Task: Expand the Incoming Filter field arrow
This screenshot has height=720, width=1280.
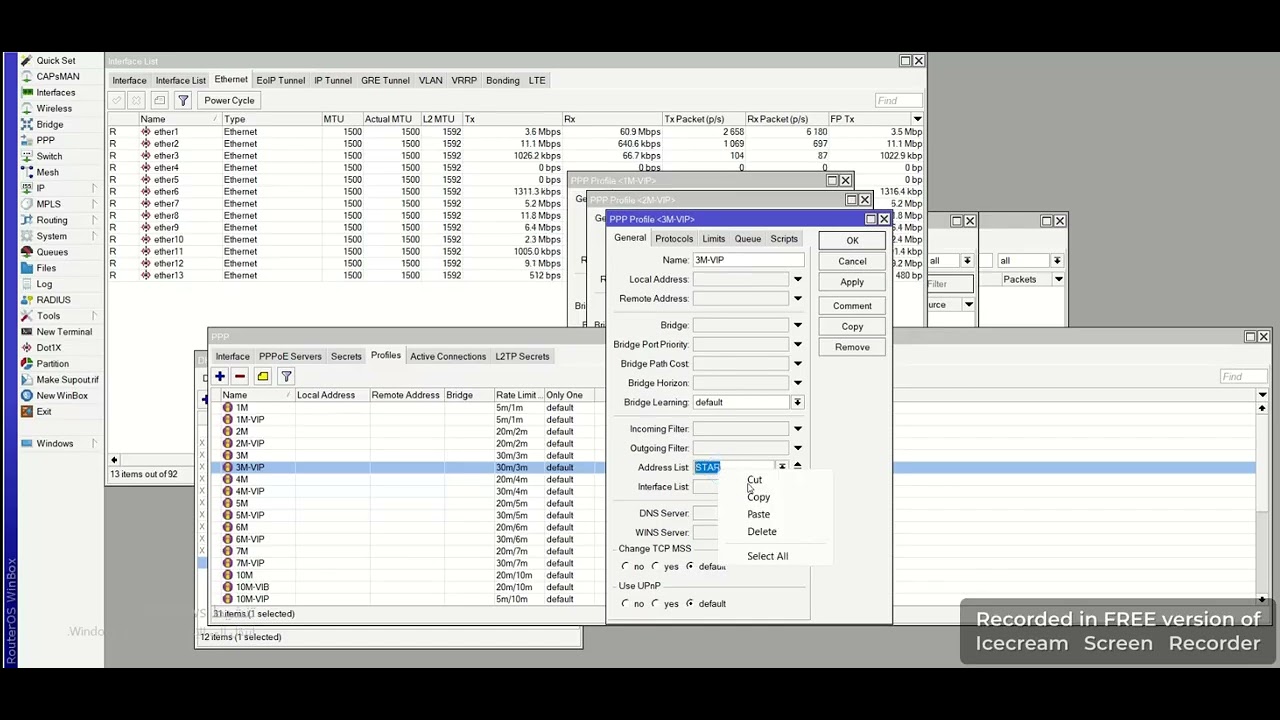Action: pyautogui.click(x=797, y=429)
